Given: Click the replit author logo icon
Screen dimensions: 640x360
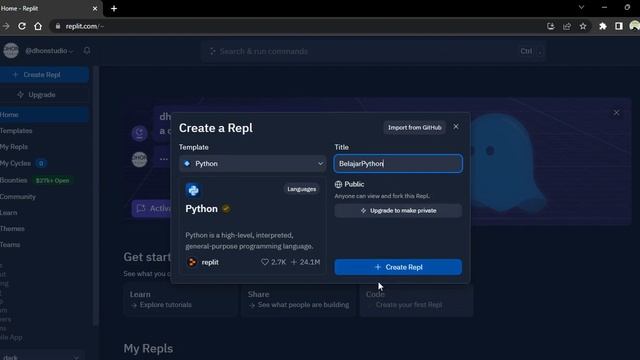Looking at the screenshot, I should 191,262.
